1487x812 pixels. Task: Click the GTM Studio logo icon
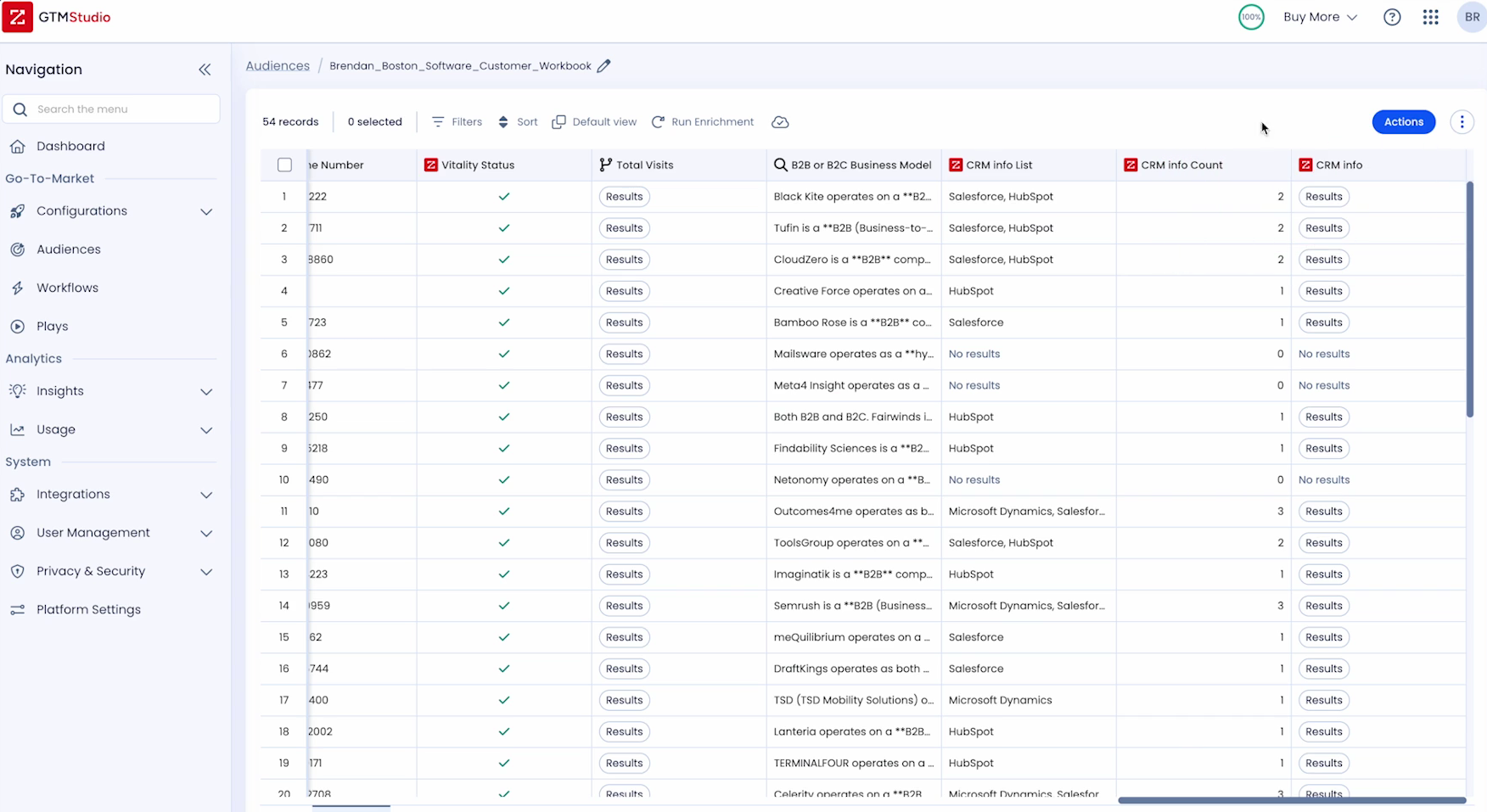click(x=17, y=17)
